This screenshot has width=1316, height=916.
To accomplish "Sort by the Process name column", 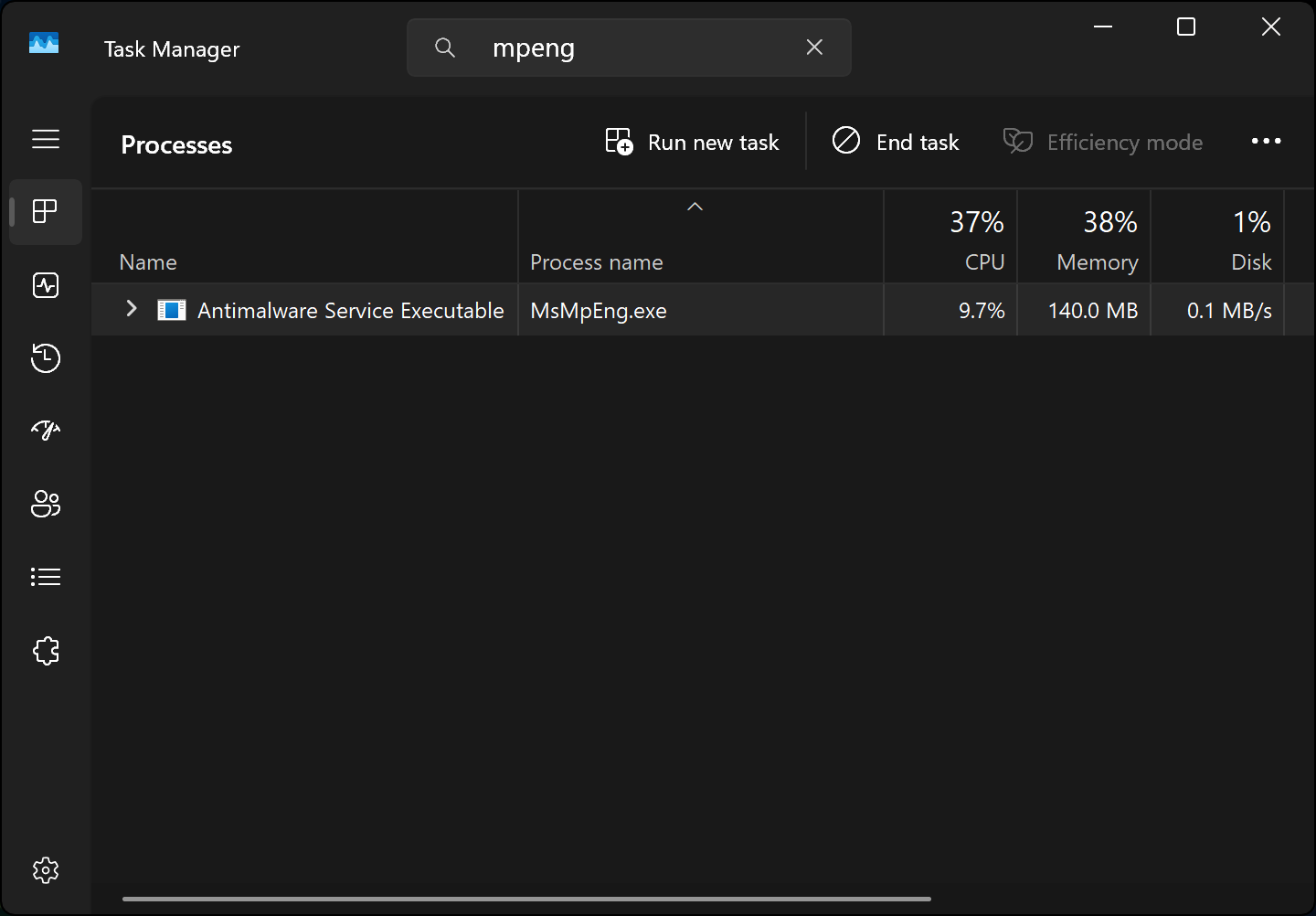I will [597, 262].
